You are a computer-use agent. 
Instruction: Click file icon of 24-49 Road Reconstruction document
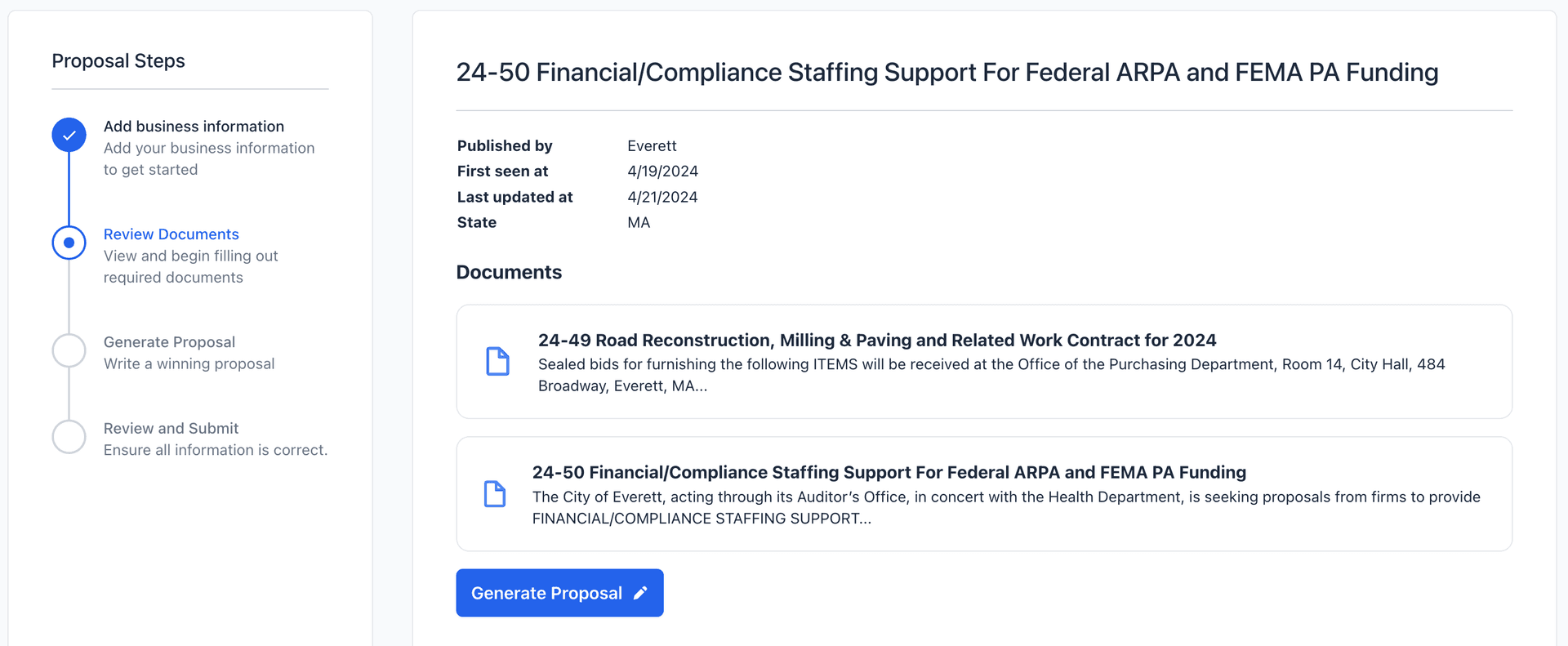(x=497, y=361)
